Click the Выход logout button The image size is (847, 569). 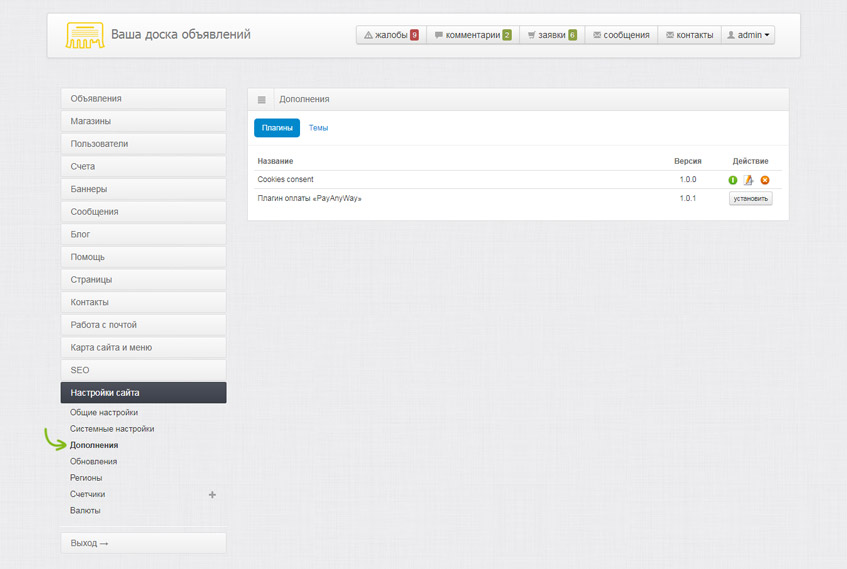point(143,543)
